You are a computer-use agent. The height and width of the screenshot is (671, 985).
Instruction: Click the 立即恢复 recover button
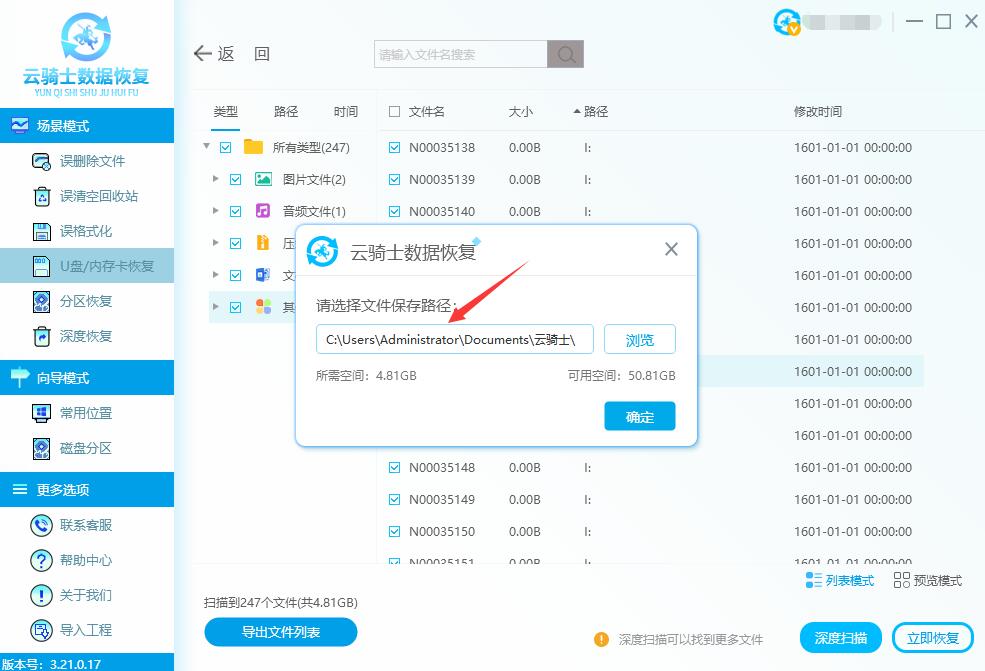[x=933, y=638]
